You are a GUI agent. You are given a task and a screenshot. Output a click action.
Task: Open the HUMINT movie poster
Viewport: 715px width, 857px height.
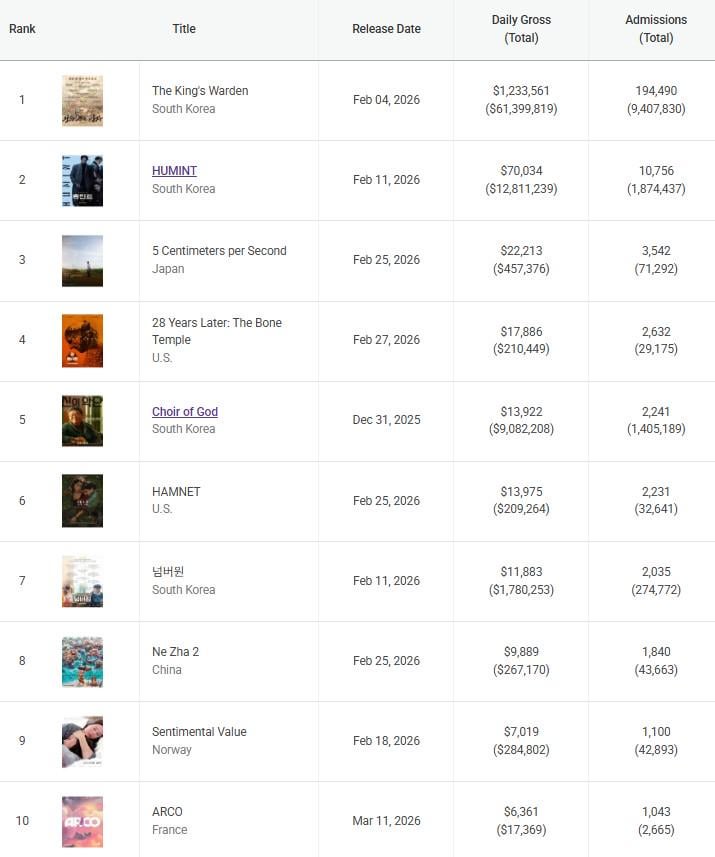pyautogui.click(x=82, y=180)
